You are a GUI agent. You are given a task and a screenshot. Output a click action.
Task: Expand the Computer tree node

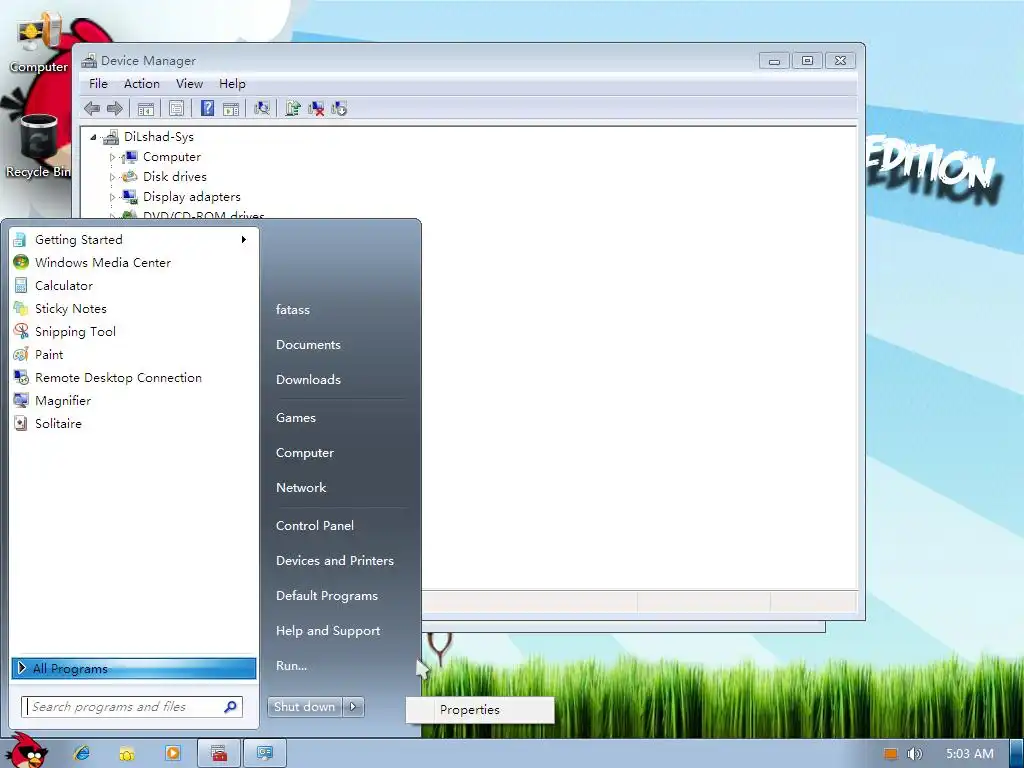tap(112, 157)
